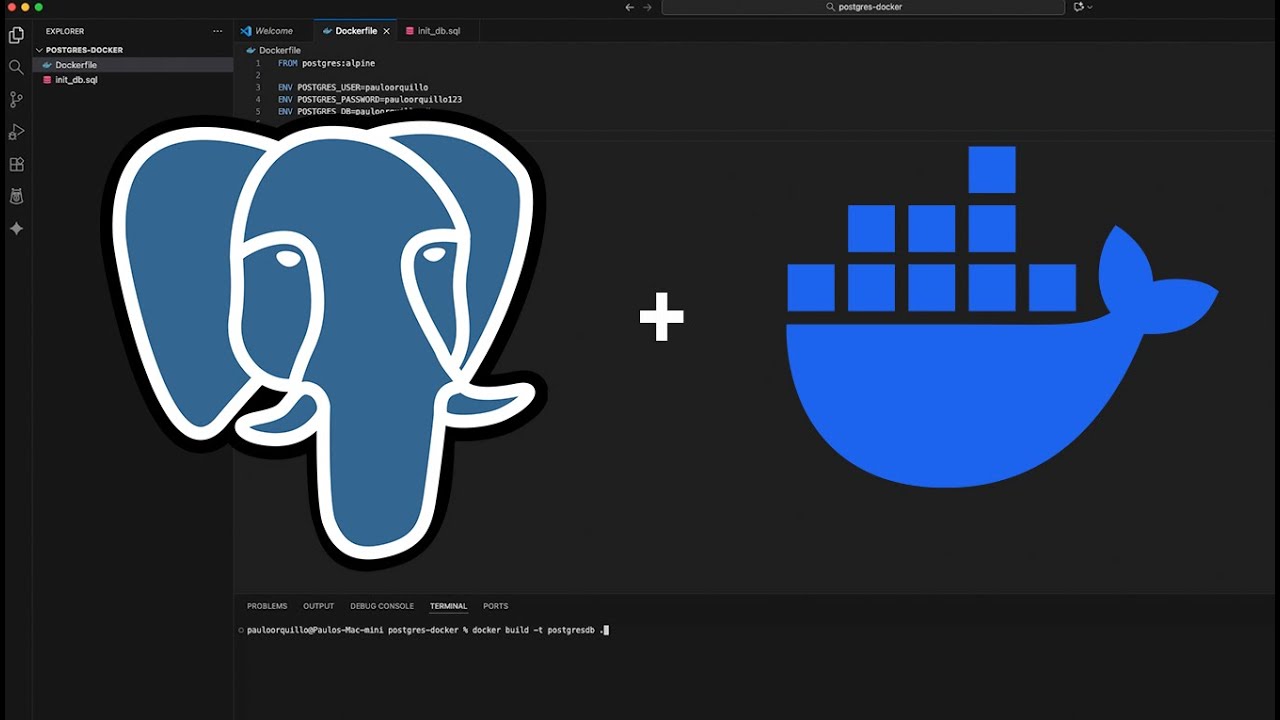Screen dimensions: 1280x720
Task: Click the 'ENV POSTGRES_USER=pauloorquillo' line
Action: pos(353,87)
